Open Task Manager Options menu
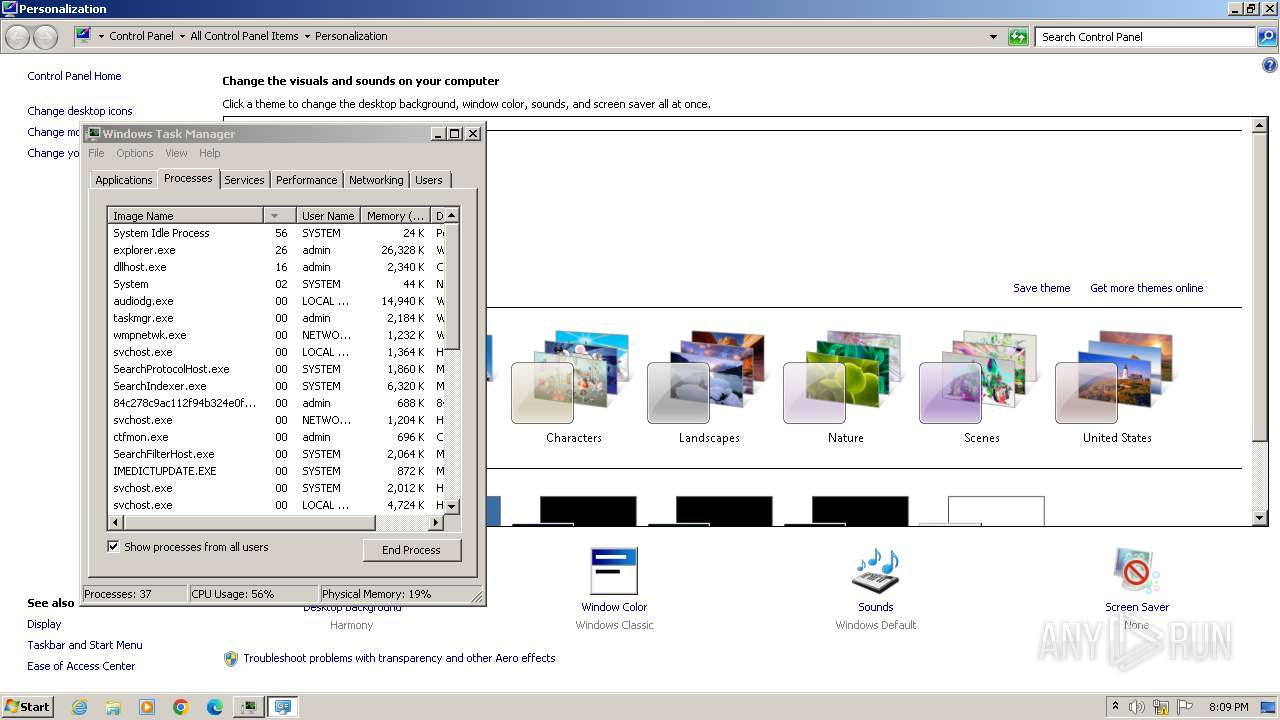The width and height of the screenshot is (1280, 720). tap(134, 153)
